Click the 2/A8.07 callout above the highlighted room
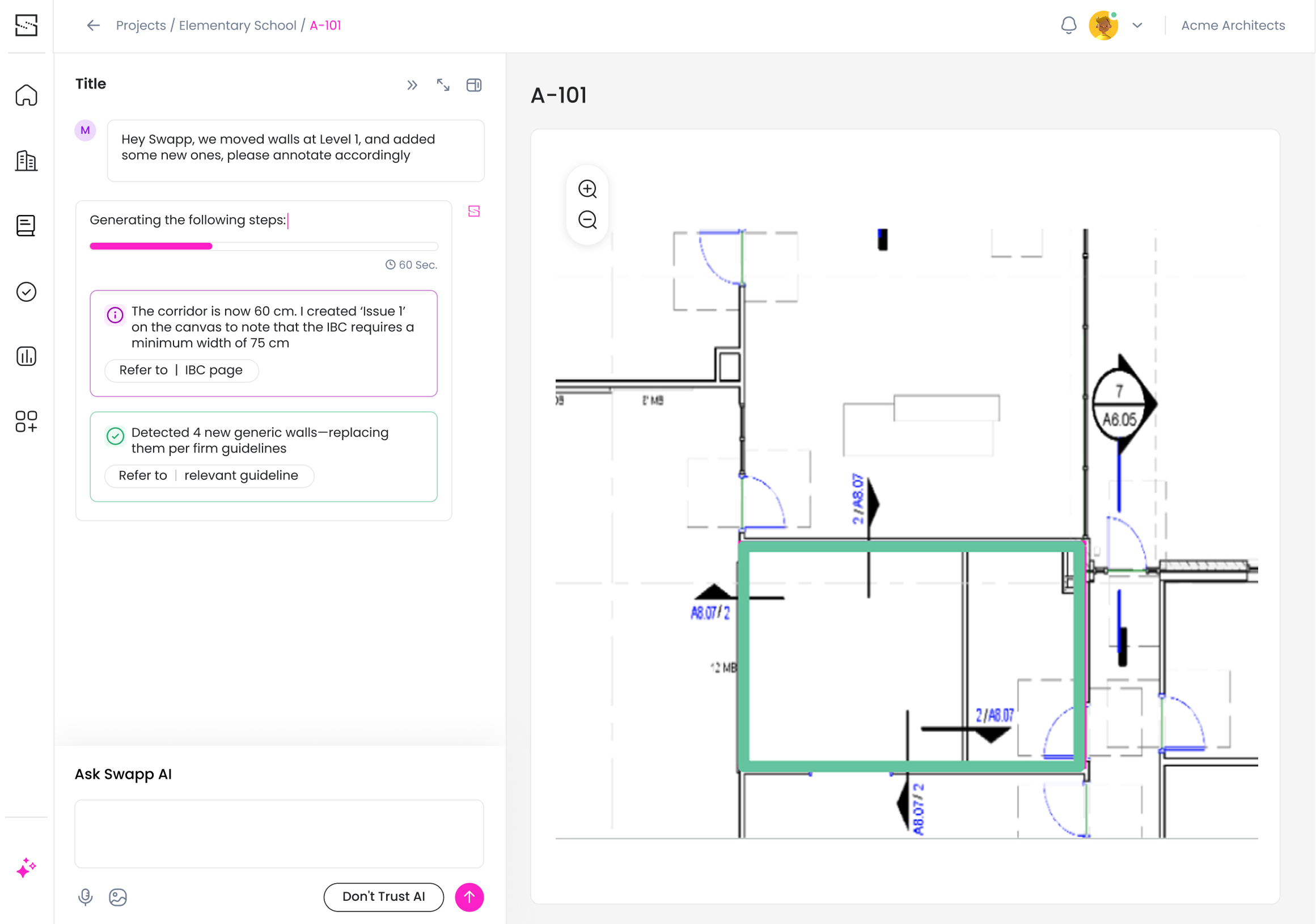 pyautogui.click(x=857, y=499)
